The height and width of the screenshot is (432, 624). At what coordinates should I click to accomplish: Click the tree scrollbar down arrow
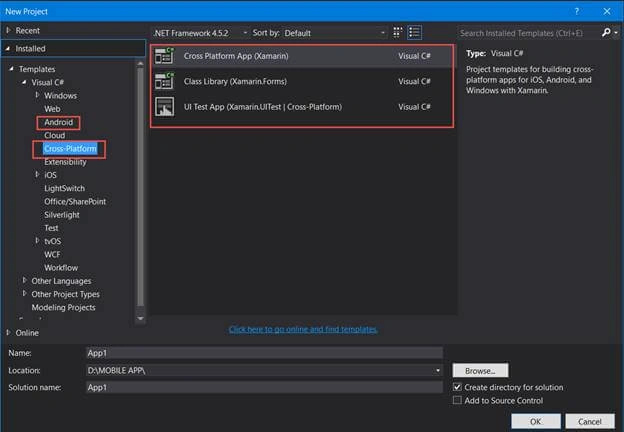point(140,318)
